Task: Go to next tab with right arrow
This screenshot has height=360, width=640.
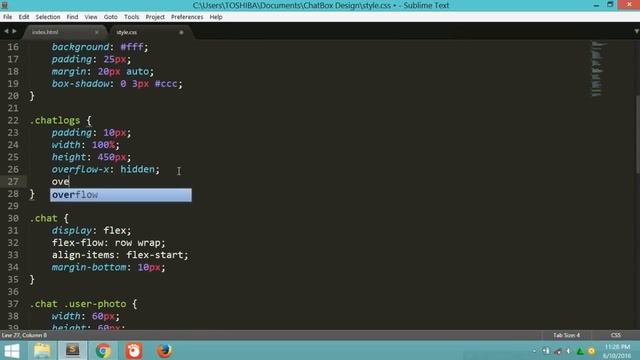Action: (x=14, y=31)
